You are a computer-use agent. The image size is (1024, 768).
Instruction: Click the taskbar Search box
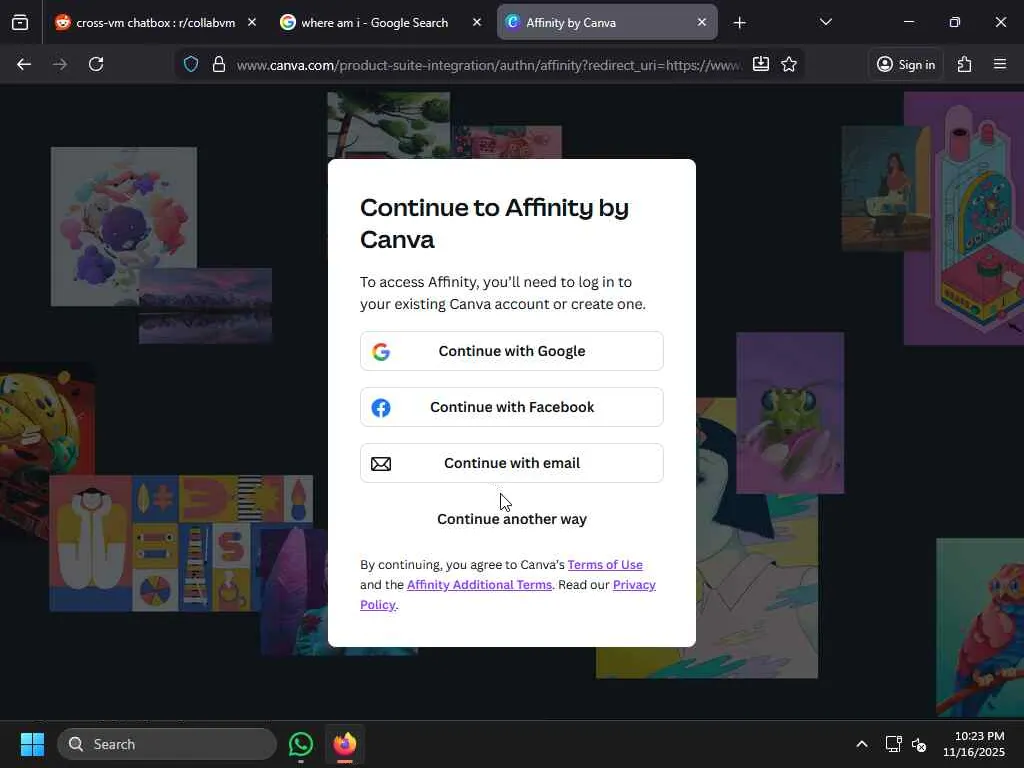(167, 744)
